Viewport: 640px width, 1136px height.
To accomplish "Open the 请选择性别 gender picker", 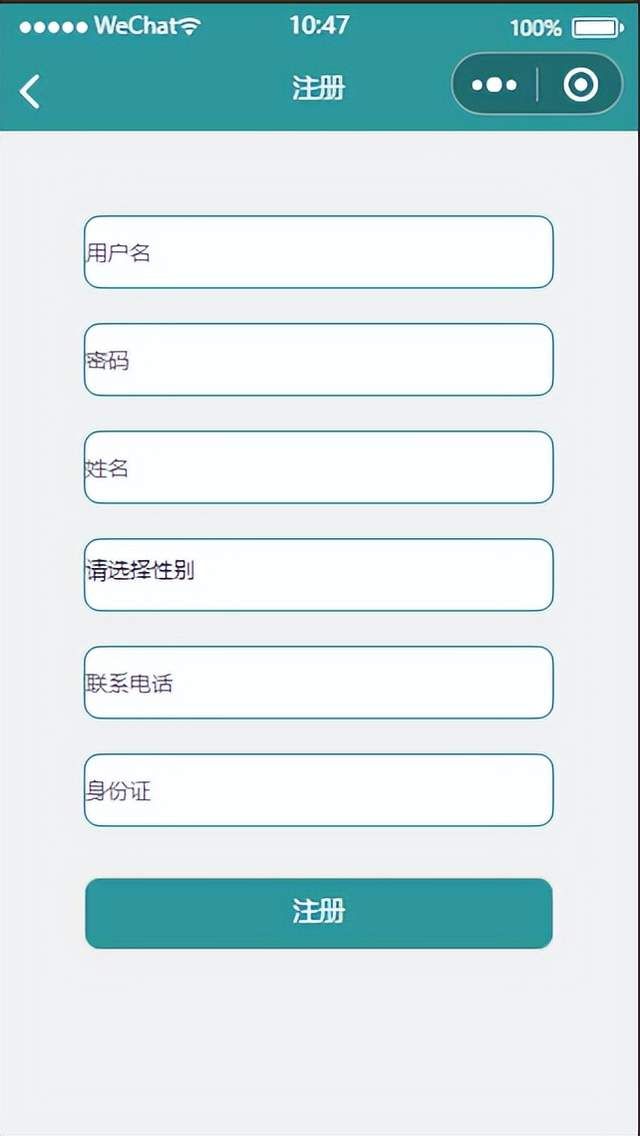I will pyautogui.click(x=319, y=575).
